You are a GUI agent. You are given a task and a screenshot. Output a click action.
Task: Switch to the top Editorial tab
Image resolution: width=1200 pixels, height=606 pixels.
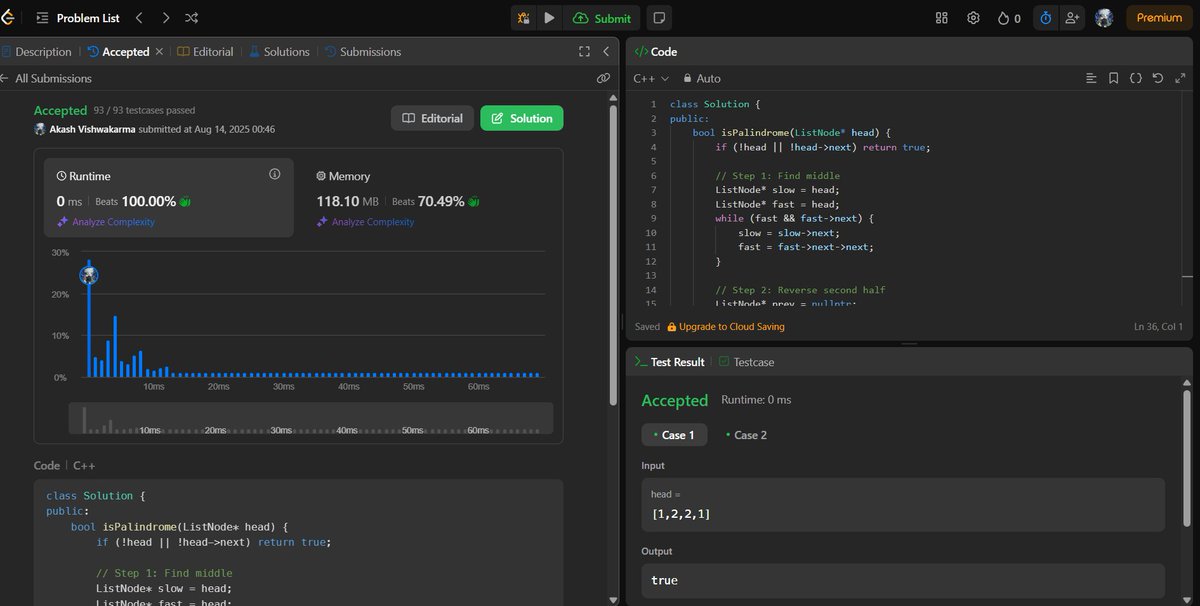(x=205, y=52)
